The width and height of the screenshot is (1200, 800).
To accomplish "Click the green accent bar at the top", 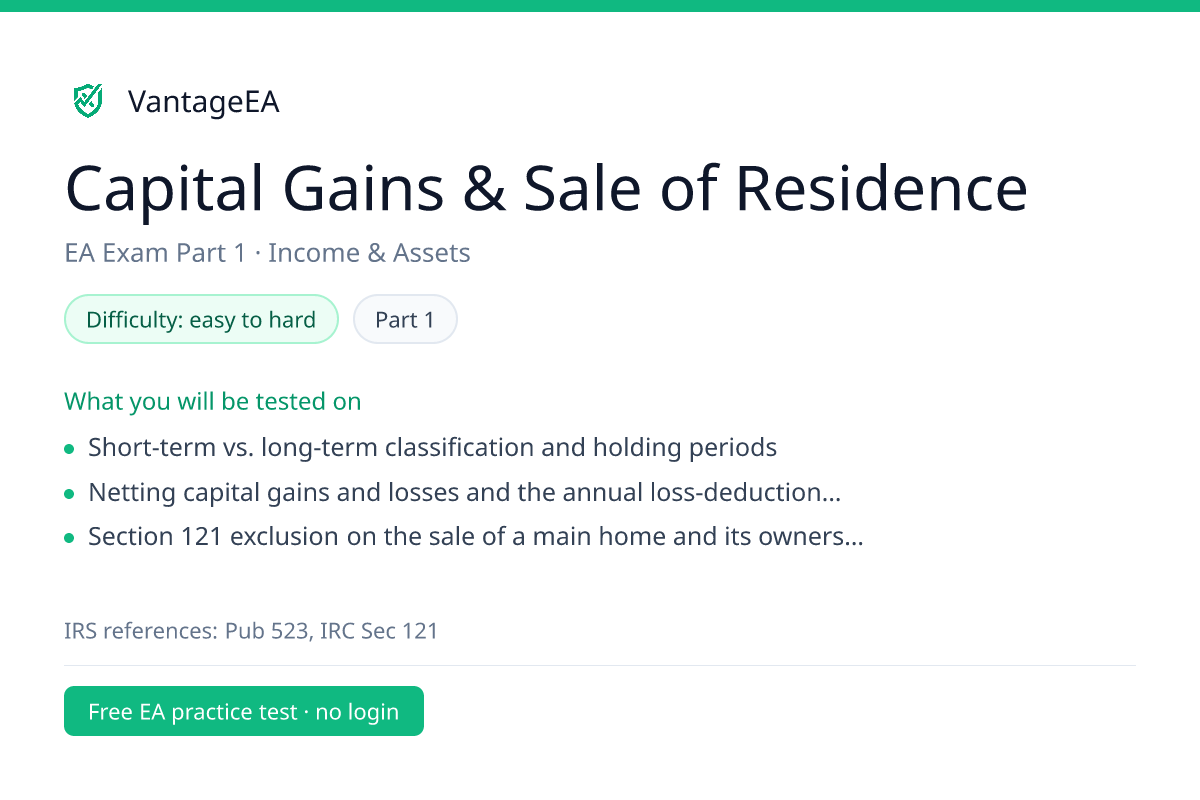I will click(600, 6).
